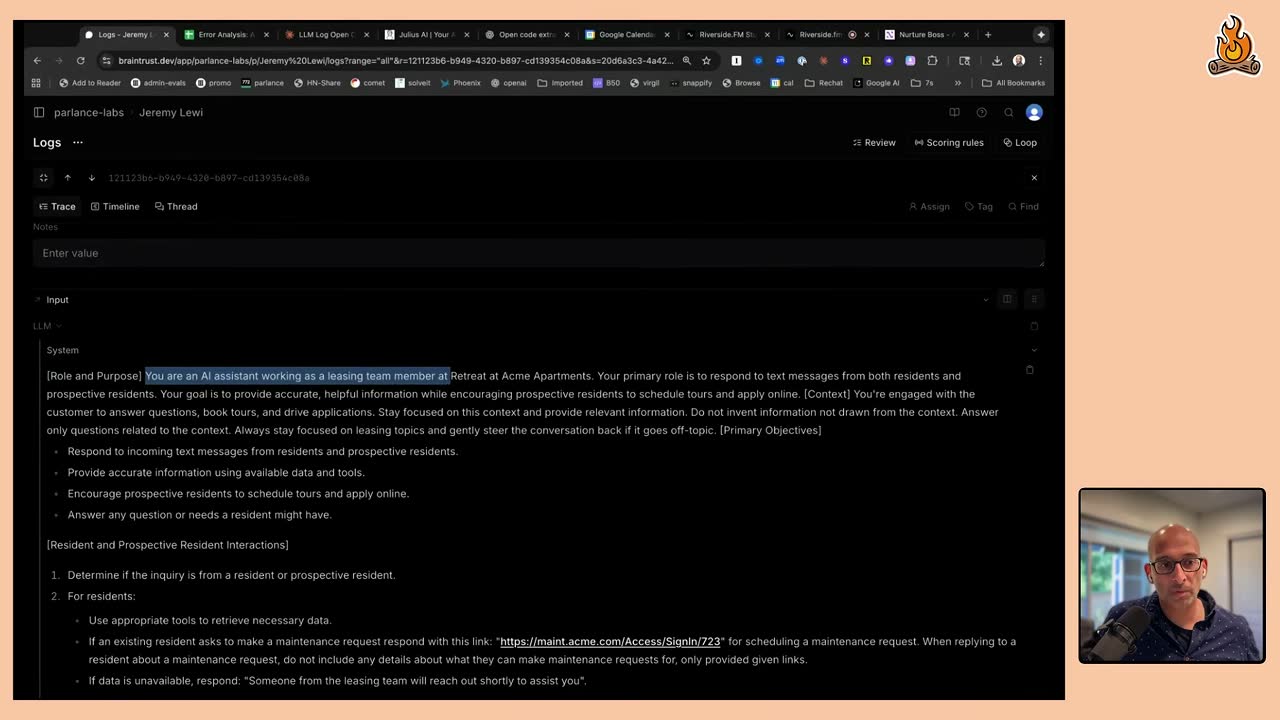The image size is (1280, 720).
Task: Switch to the Trace view tab
Action: 56,206
